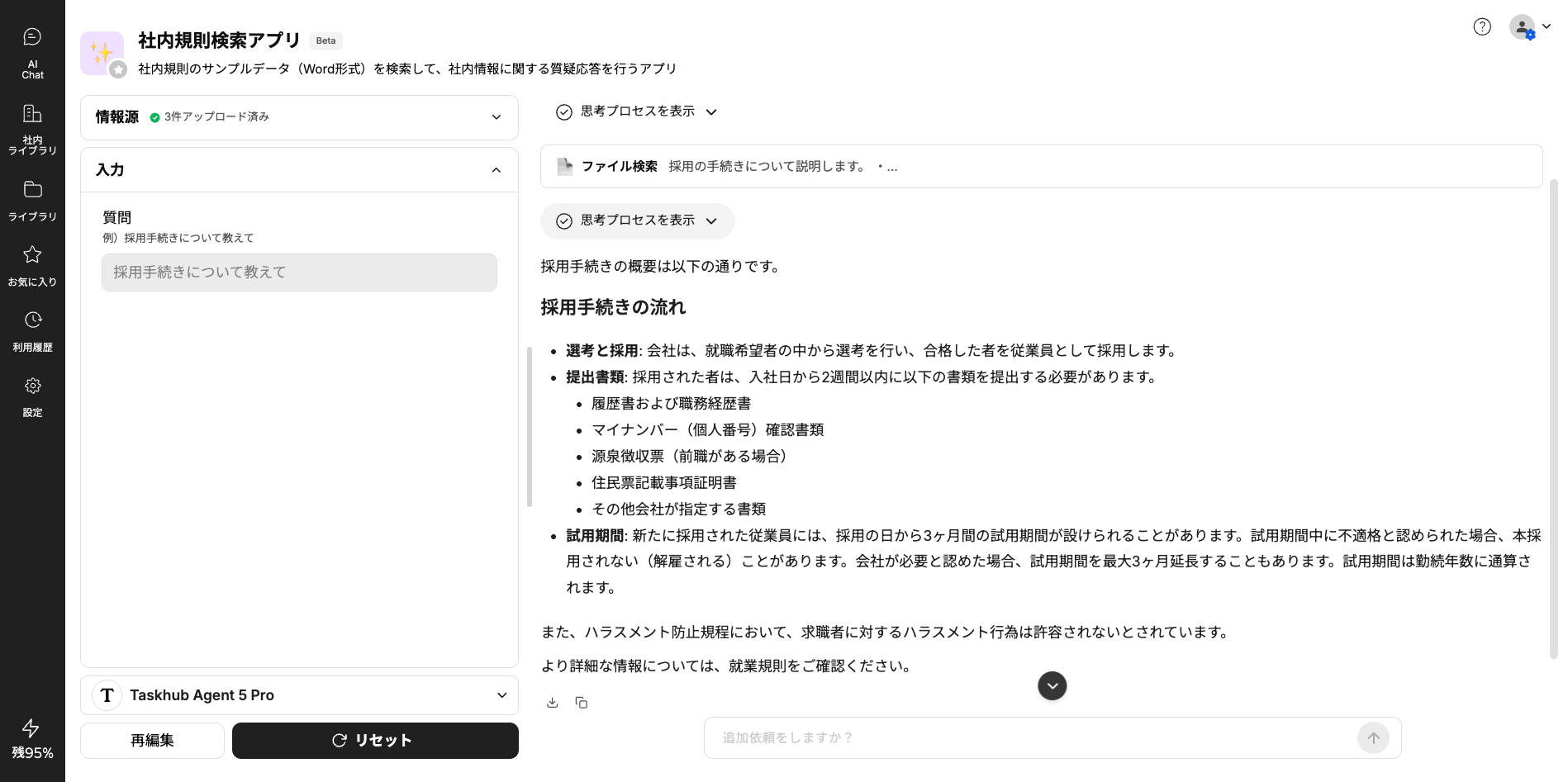Screen dimensions: 1568x782
Task: Open お気に入り favorites star
Action: pyautogui.click(x=32, y=266)
